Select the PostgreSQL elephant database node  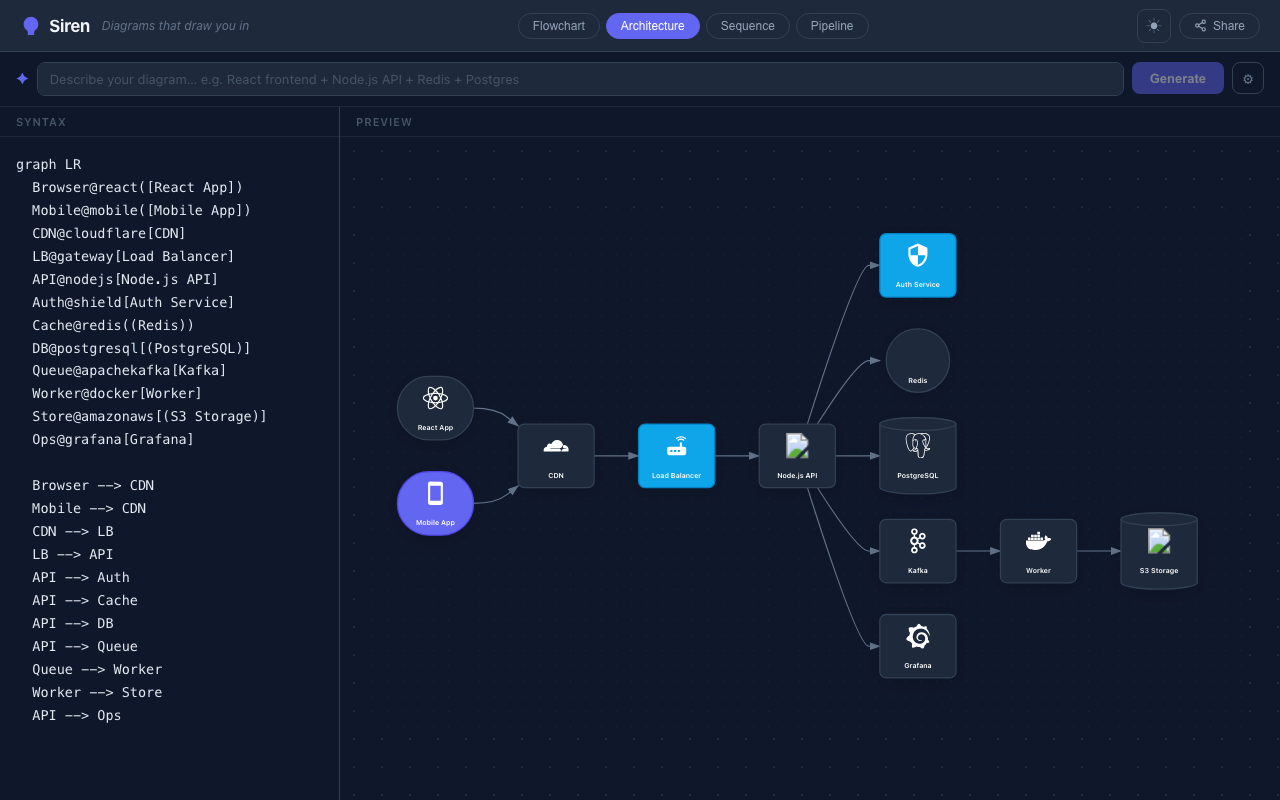point(918,456)
